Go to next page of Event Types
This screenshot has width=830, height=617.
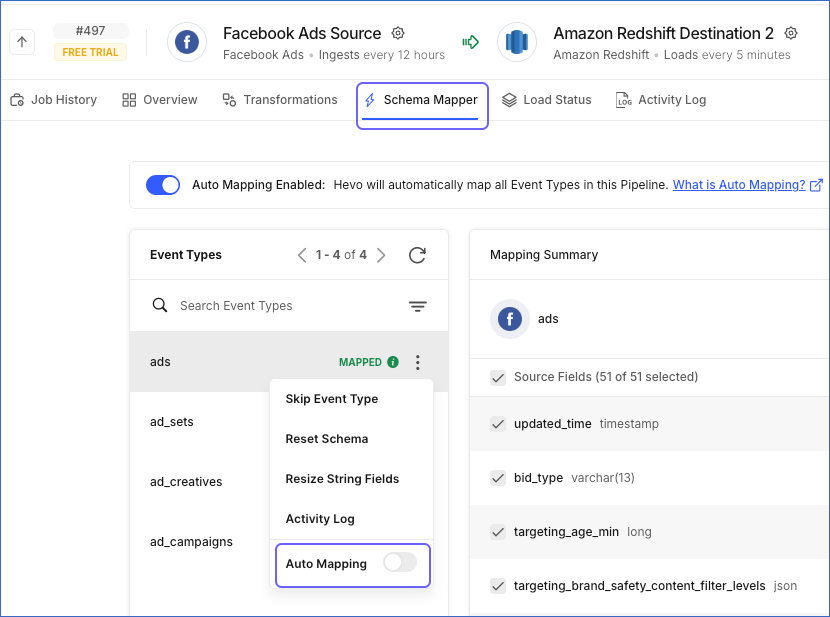pos(381,255)
